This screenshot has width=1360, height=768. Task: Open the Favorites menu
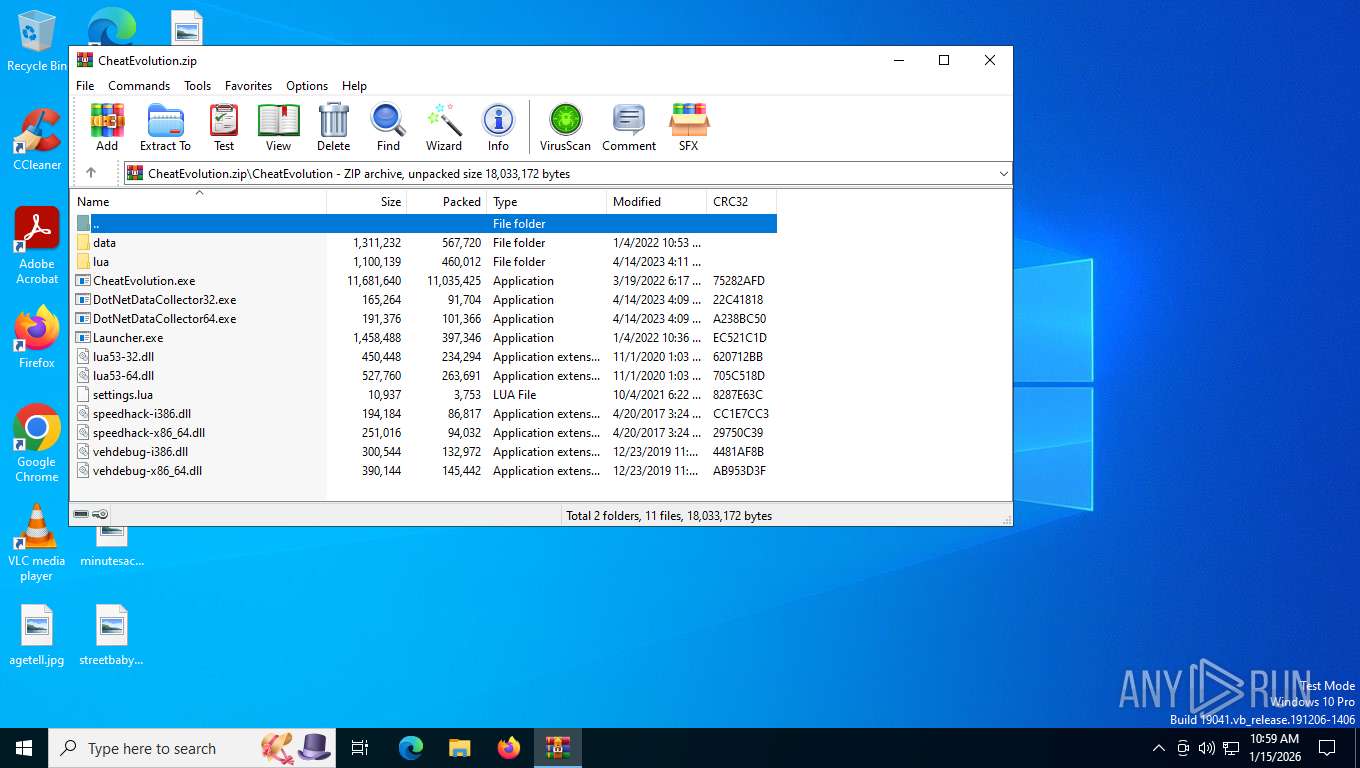coord(248,86)
